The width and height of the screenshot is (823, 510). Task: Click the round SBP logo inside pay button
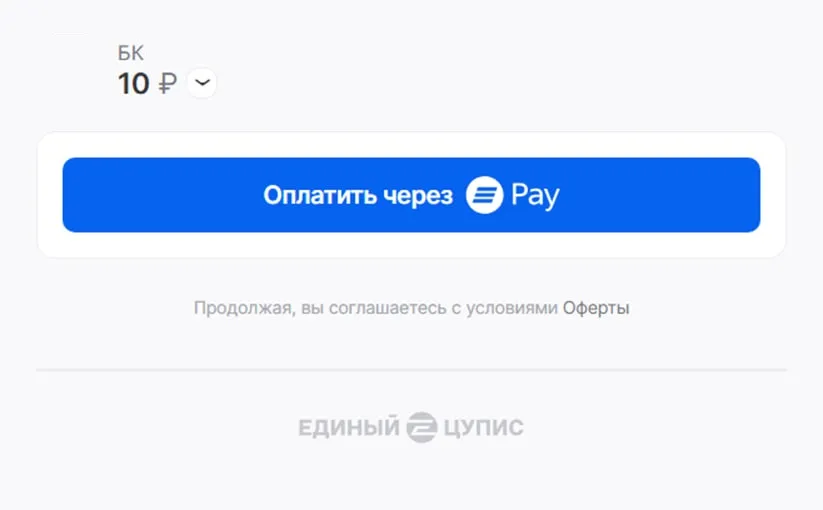tap(484, 195)
